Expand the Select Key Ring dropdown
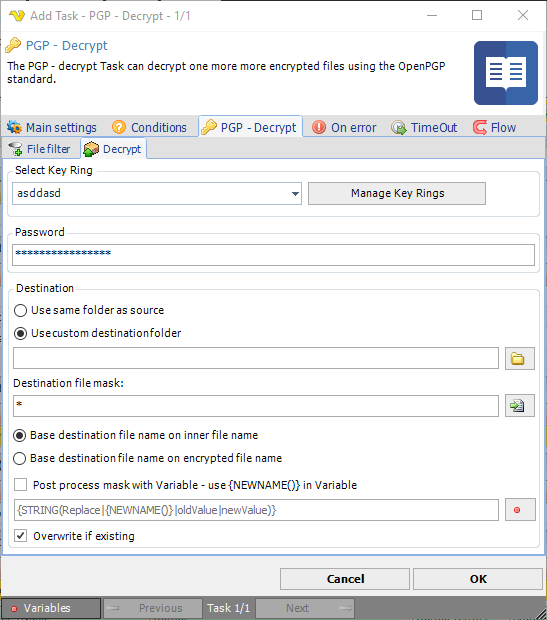The width and height of the screenshot is (547, 620). tap(295, 194)
